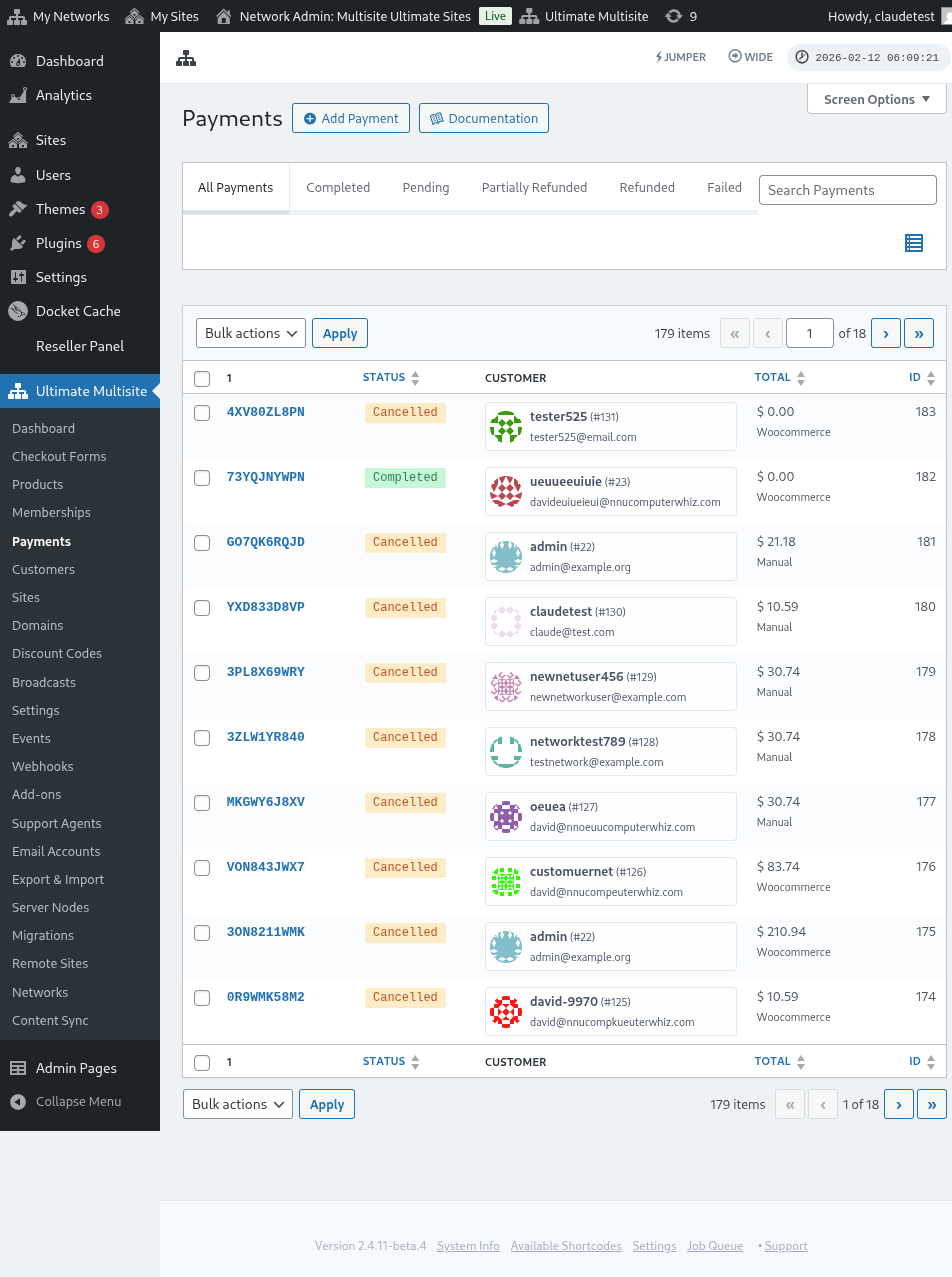
Task: Check the payment MKGWY6J8XV row
Action: (202, 802)
